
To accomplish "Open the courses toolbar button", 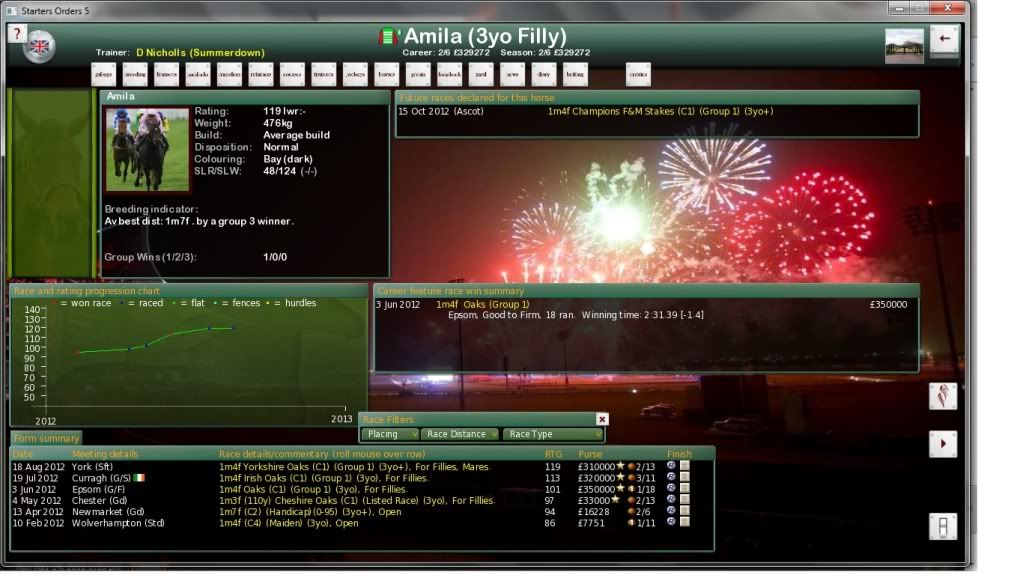I will [x=292, y=74].
